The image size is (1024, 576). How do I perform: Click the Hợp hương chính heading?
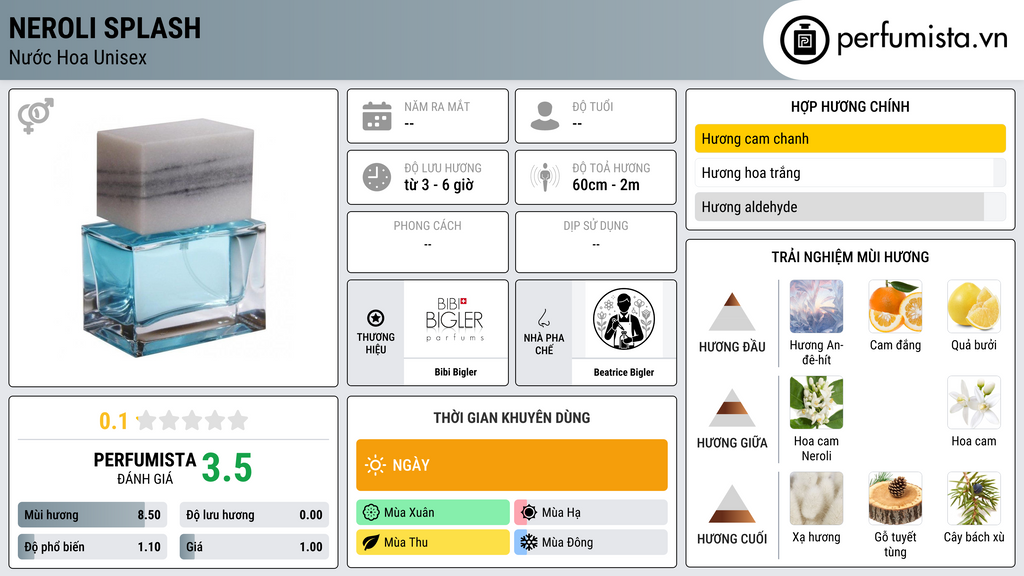[850, 106]
